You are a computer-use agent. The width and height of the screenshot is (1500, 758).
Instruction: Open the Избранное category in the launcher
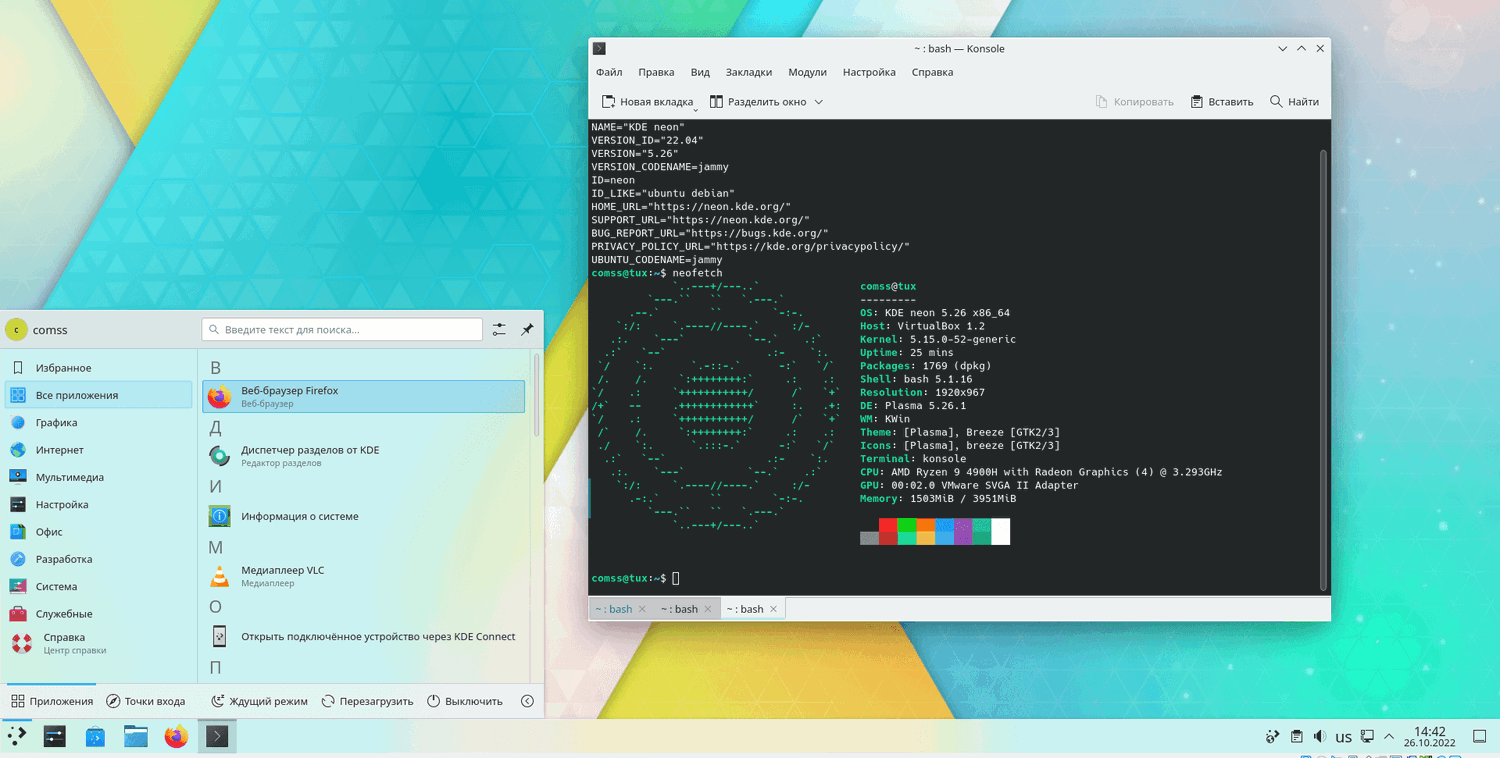(x=98, y=368)
